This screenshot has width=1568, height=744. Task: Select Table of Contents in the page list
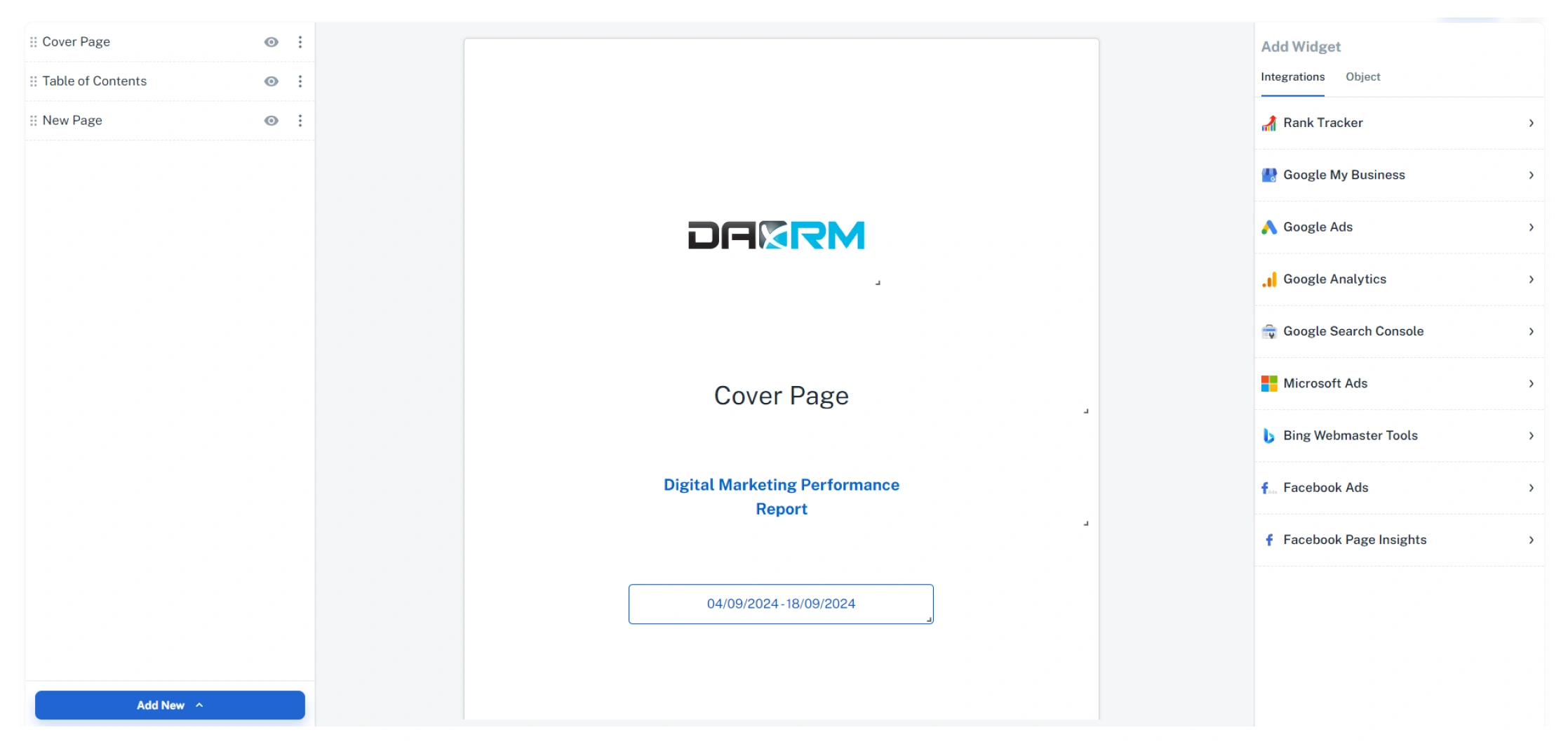tap(94, 81)
